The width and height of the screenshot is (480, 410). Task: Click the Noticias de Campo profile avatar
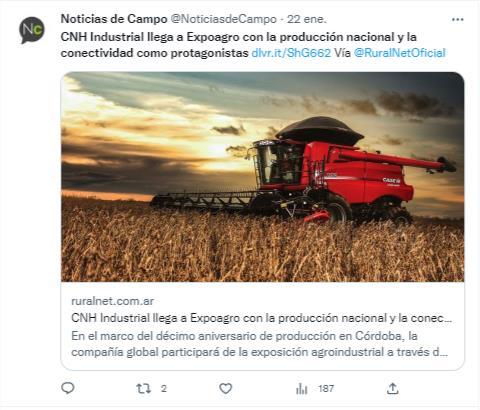click(32, 30)
